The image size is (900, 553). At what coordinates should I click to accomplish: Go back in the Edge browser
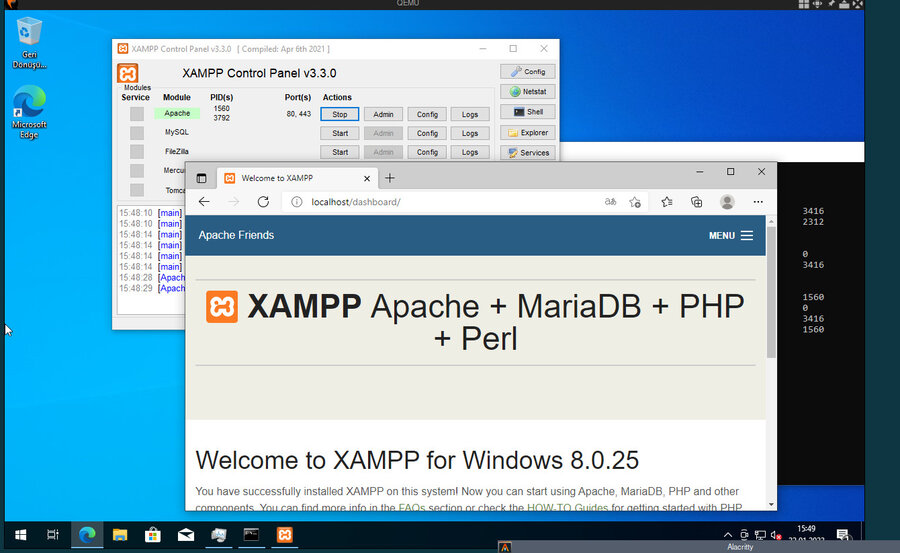[x=204, y=202]
